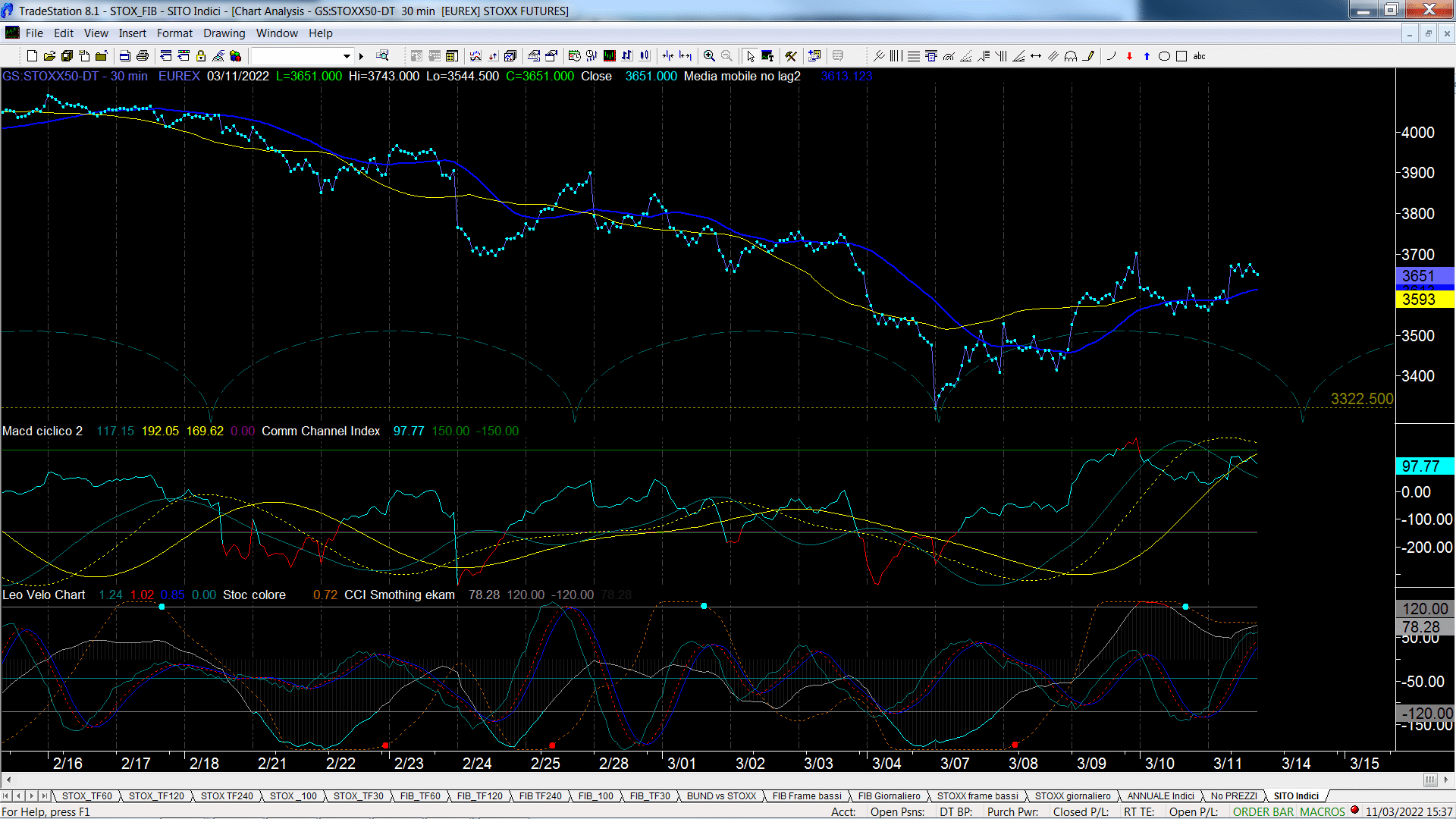
Task: Select the rectangle drawing tool
Action: tap(1181, 56)
